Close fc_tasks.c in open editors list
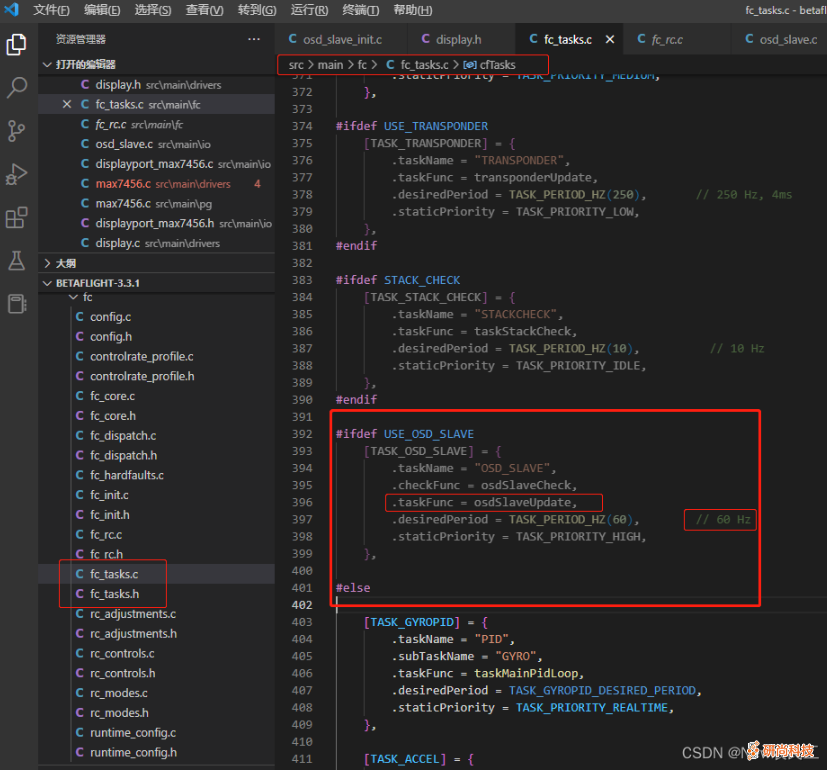 tap(67, 104)
